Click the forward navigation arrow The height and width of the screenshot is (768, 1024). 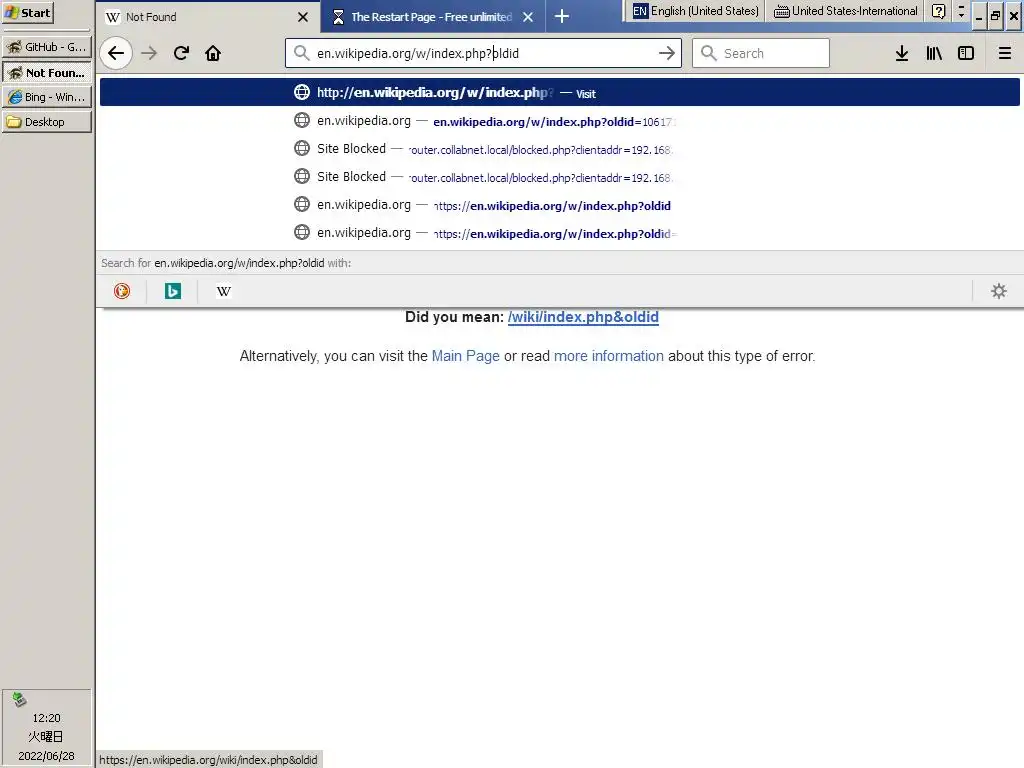(150, 54)
